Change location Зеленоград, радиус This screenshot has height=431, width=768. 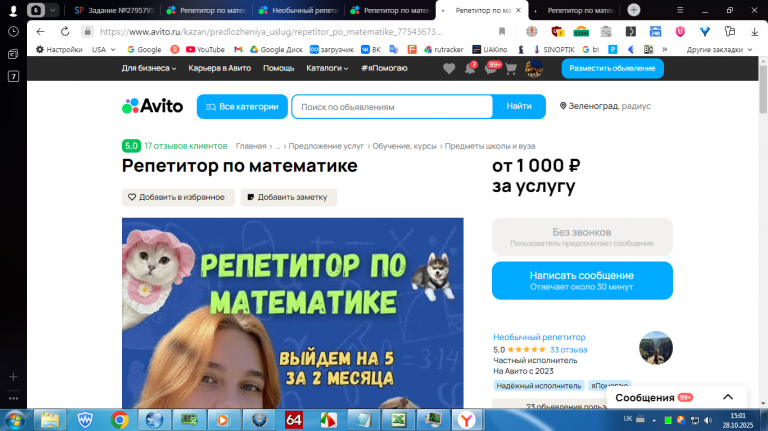(605, 106)
